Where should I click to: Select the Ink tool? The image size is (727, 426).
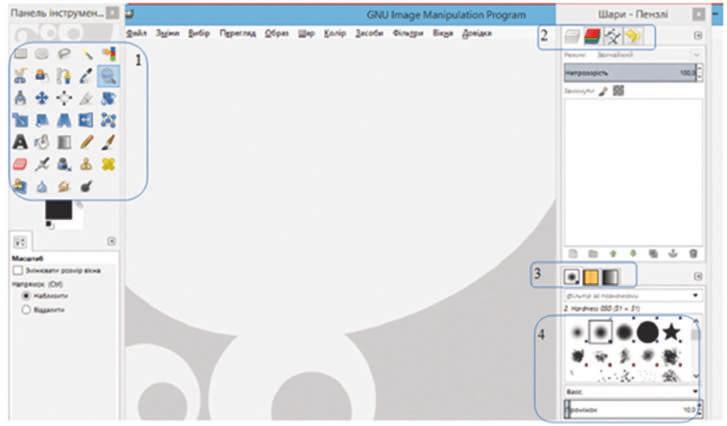click(x=64, y=164)
